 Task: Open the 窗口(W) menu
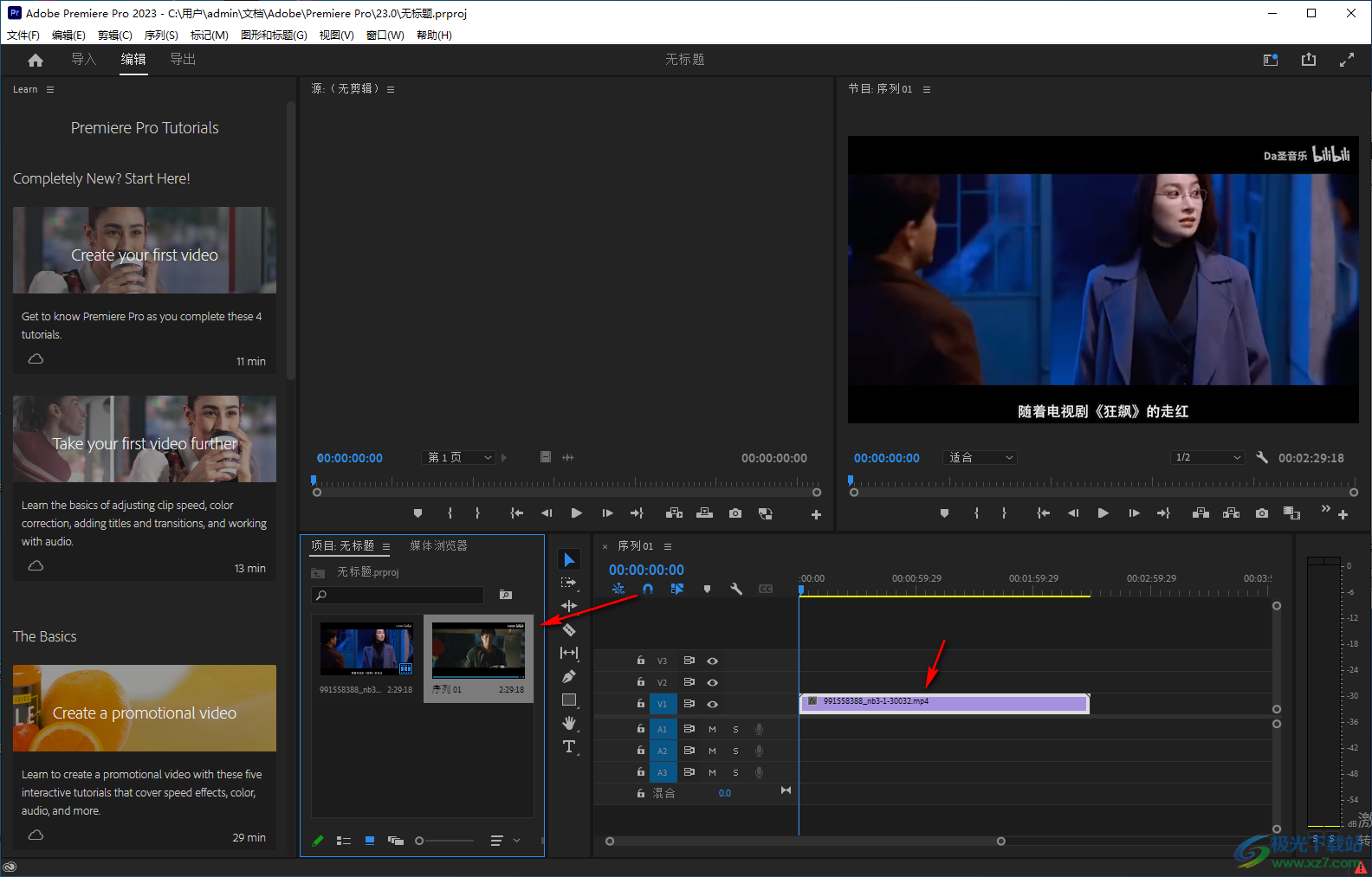(385, 35)
